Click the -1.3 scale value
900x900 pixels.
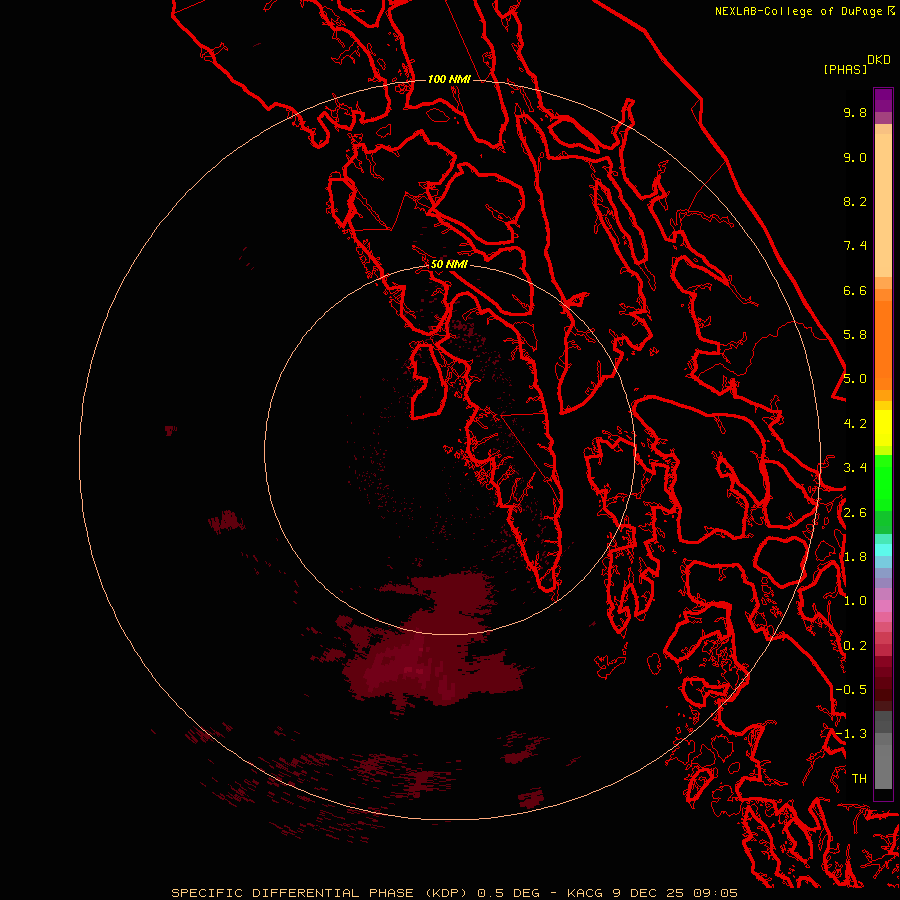click(851, 734)
